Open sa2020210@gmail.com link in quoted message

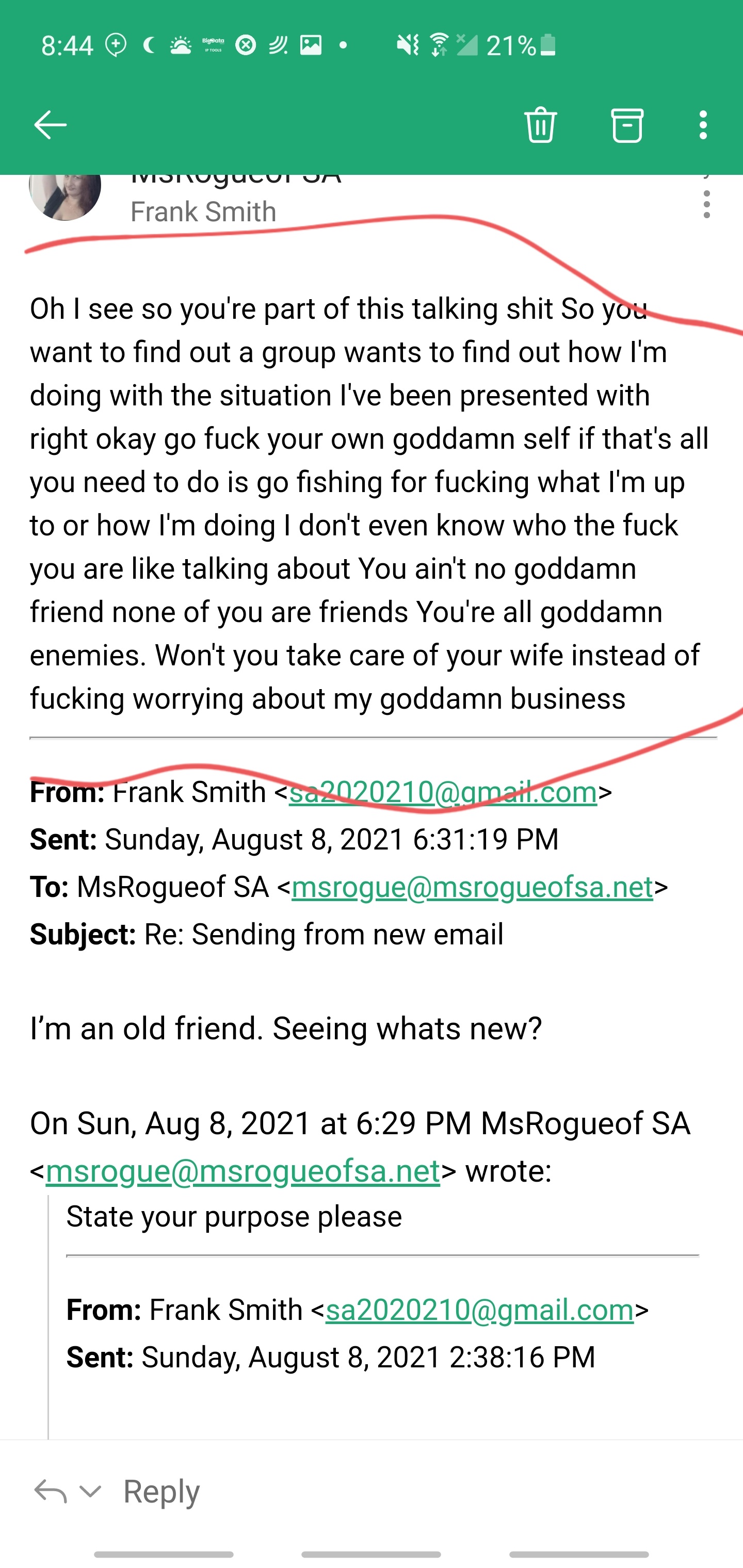[x=479, y=1310]
